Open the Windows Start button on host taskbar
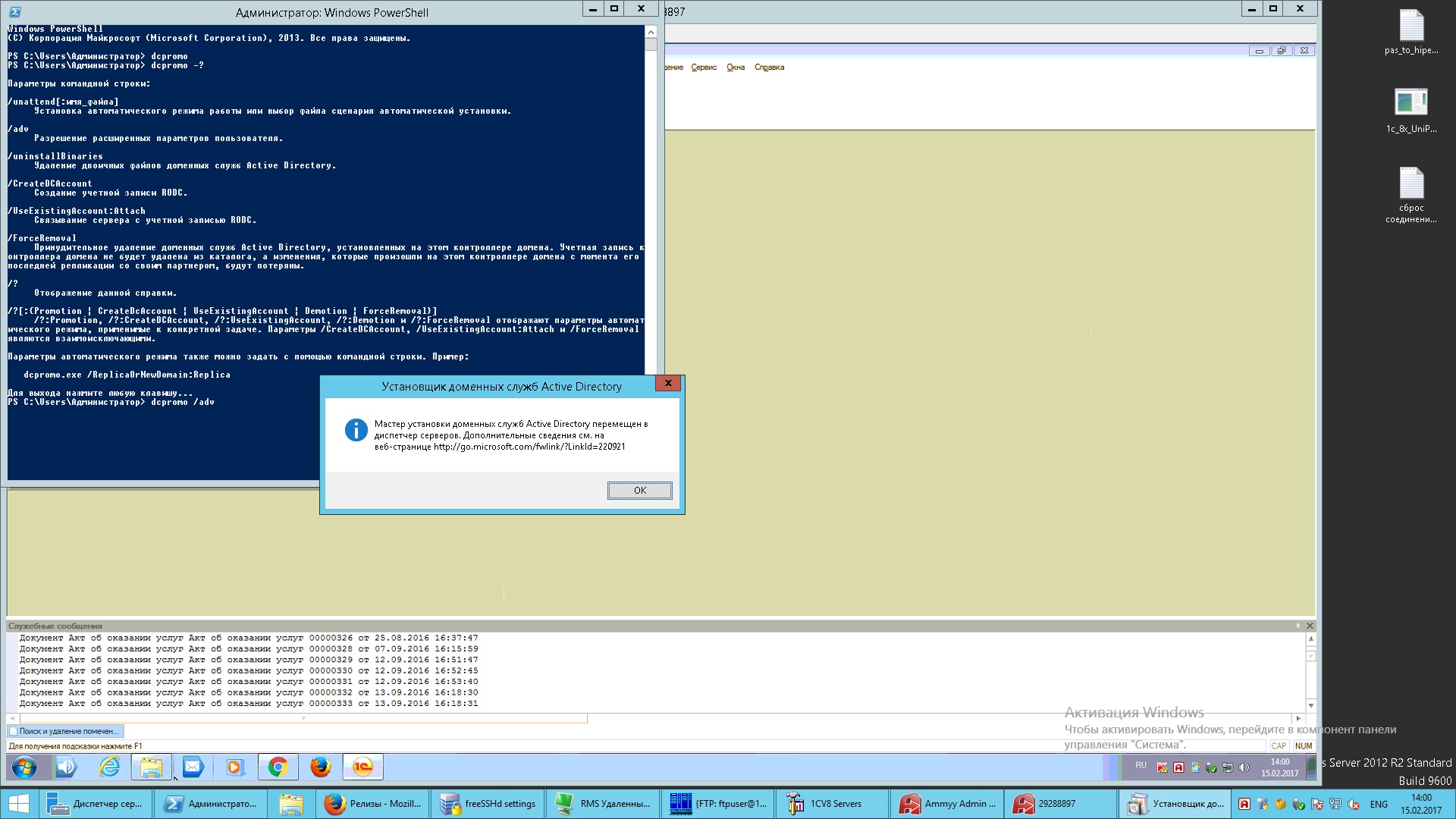The height and width of the screenshot is (819, 1456). coord(18,804)
